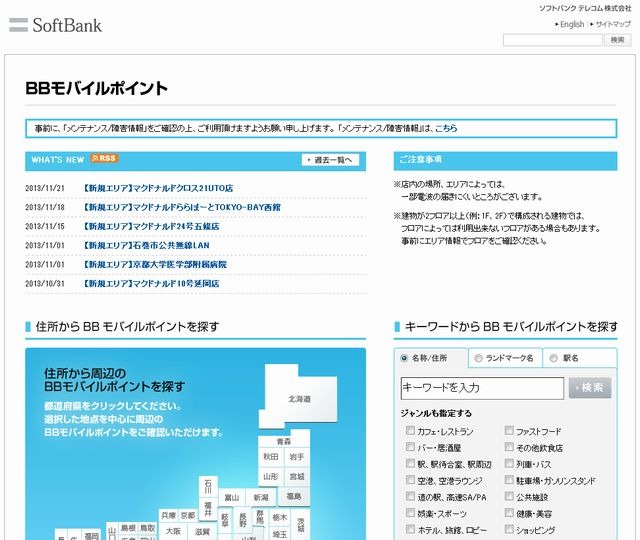Screen dimensions: 640x540
Task: Open news マクドナルド10号延岡店
Action: click(150, 283)
